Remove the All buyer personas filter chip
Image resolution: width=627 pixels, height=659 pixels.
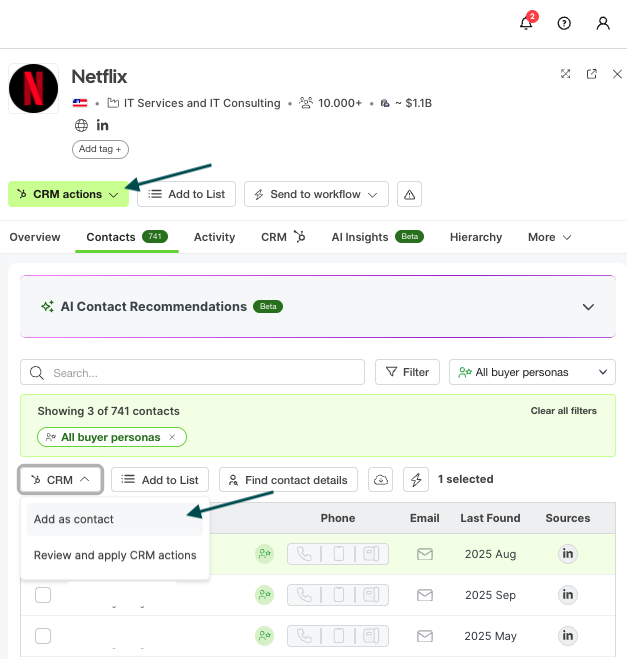[172, 437]
